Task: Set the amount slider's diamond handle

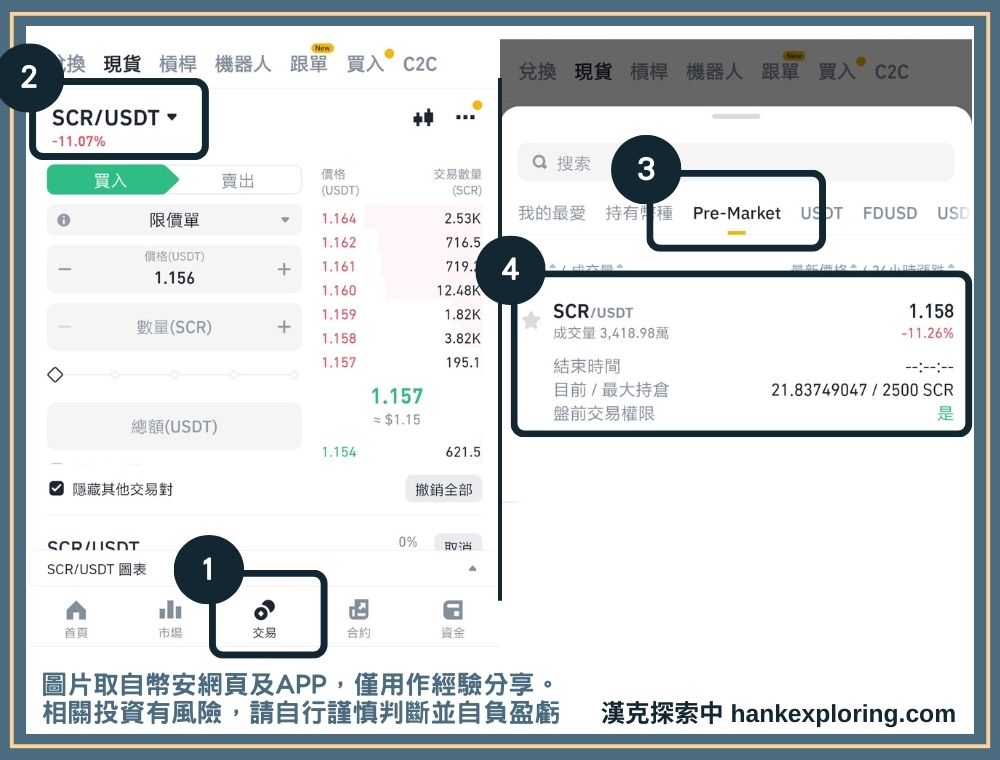Action: (55, 374)
